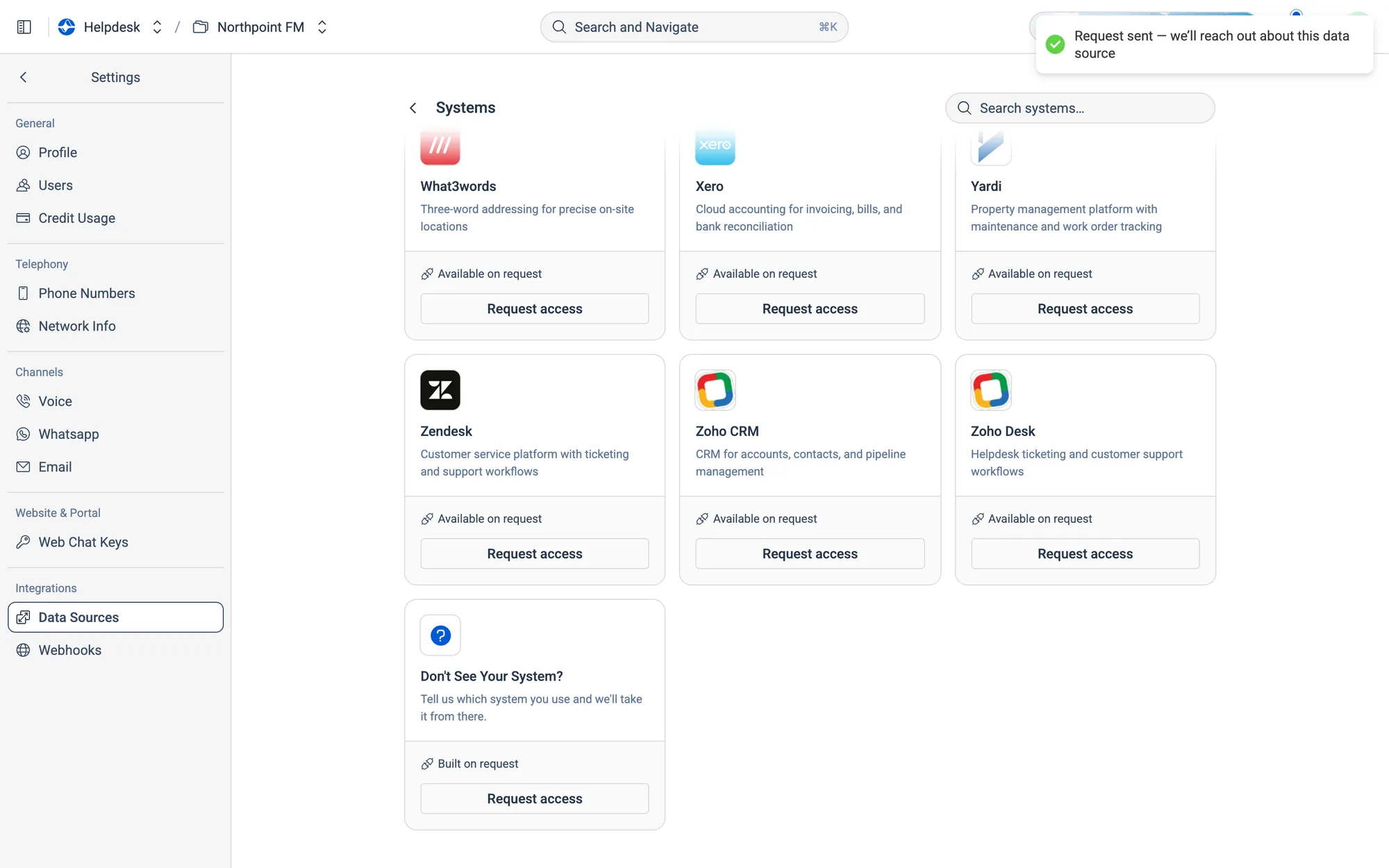The image size is (1389, 868).
Task: Click the Systems page heading
Action: [x=465, y=108]
